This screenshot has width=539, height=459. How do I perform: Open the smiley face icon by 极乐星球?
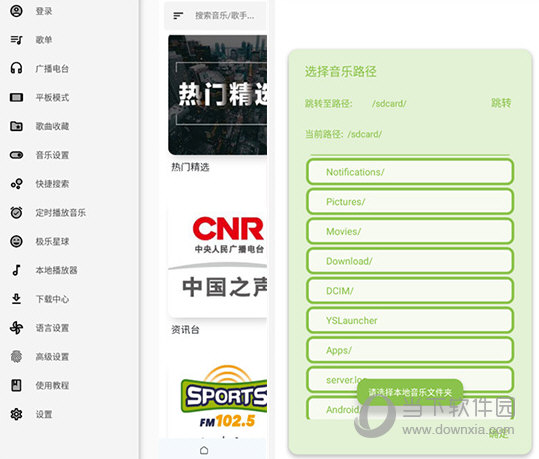16,241
